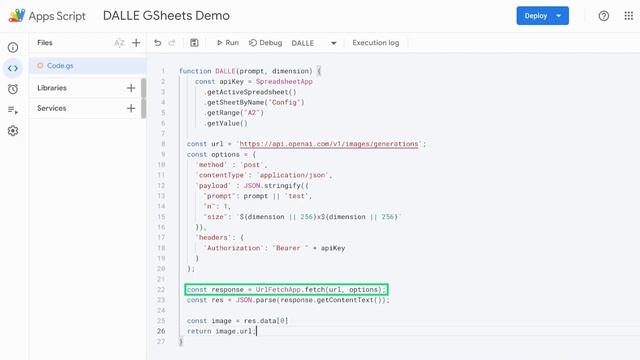Open the Editor code icon in sidebar
The image size is (640, 360).
point(13,68)
